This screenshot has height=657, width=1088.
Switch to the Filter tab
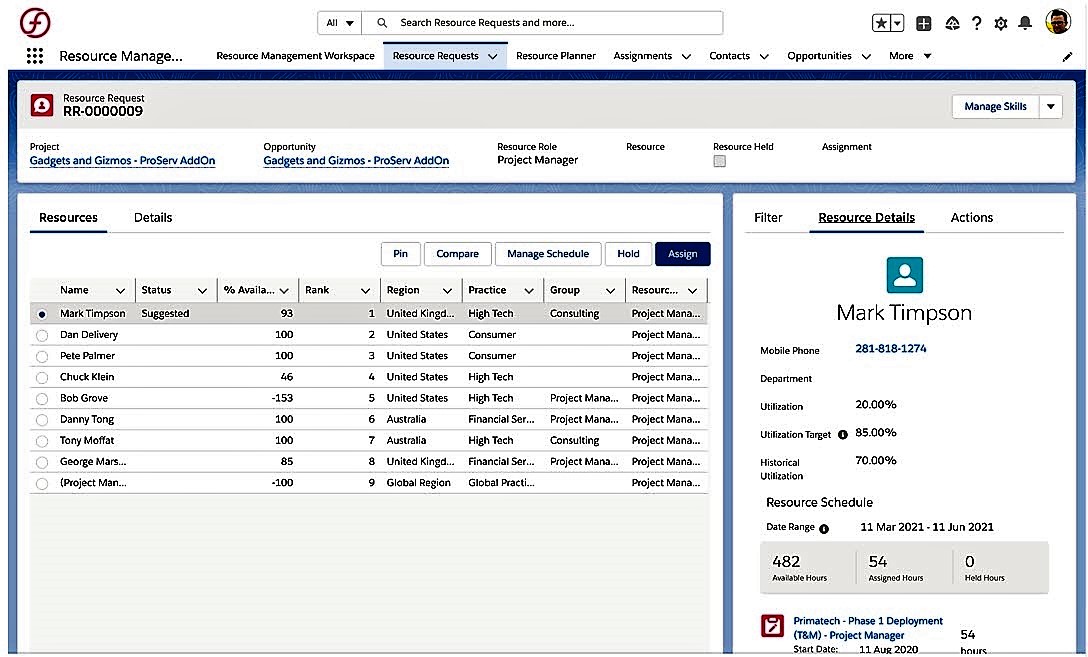768,217
